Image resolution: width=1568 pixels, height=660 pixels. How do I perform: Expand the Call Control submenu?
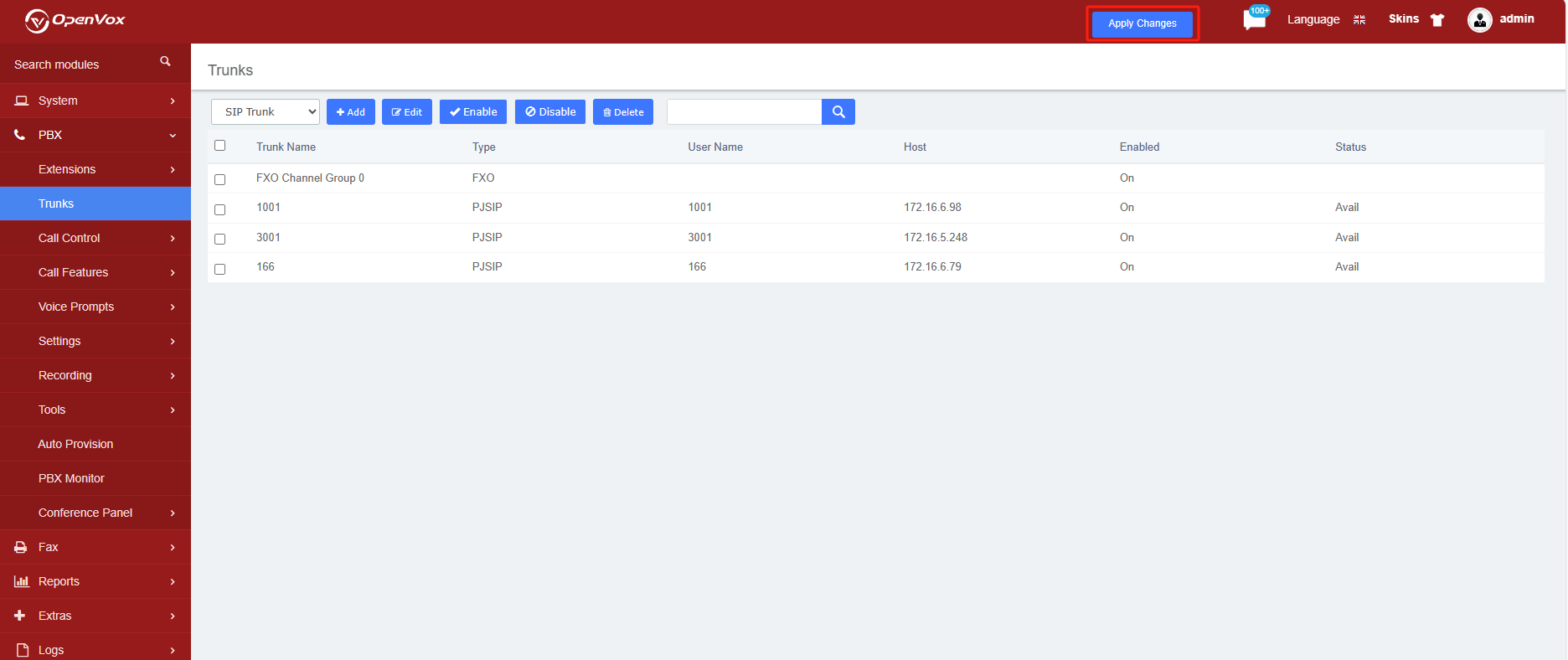tap(95, 238)
